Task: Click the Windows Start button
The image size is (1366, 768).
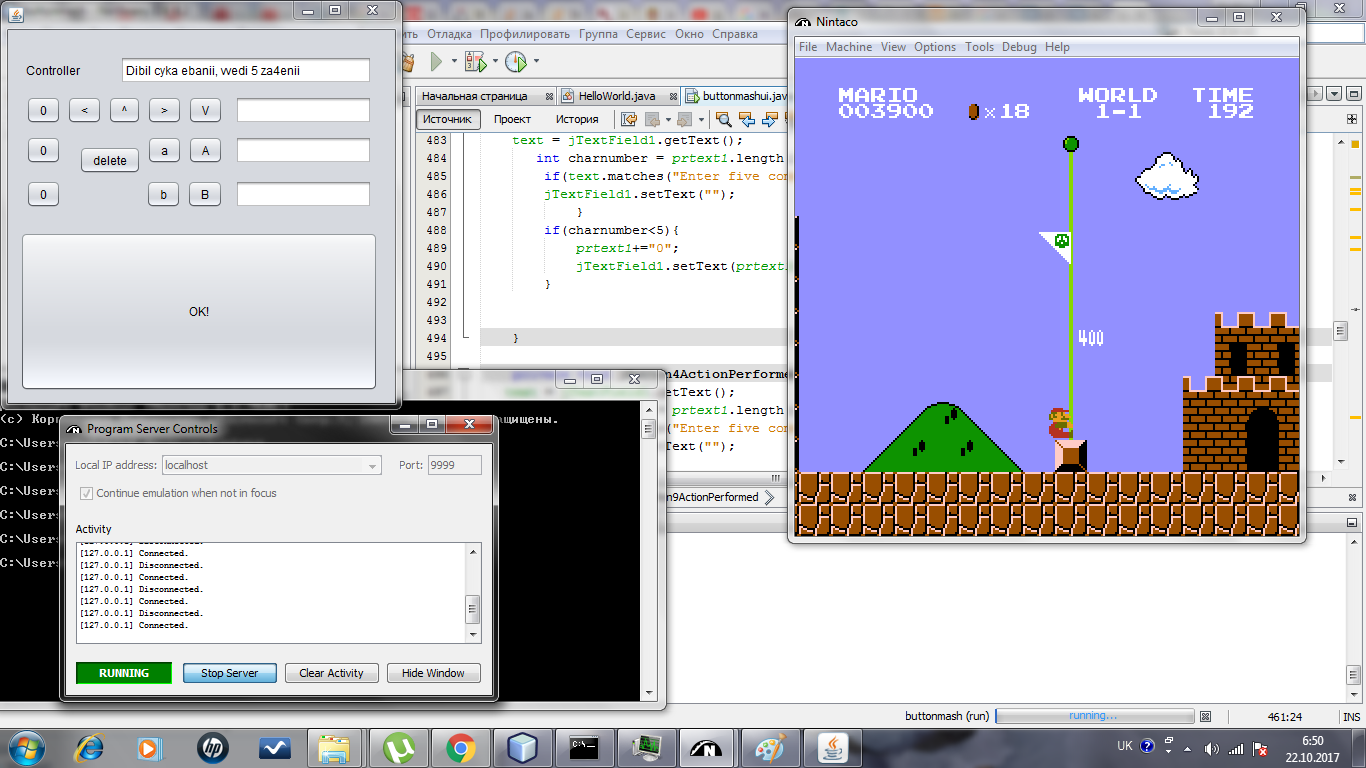Action: 27,747
